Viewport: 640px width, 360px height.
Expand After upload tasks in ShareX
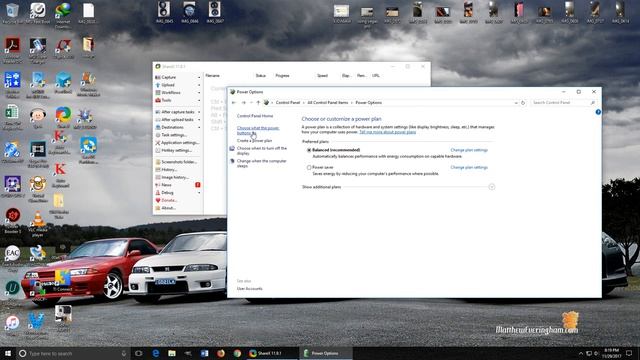tap(178, 120)
